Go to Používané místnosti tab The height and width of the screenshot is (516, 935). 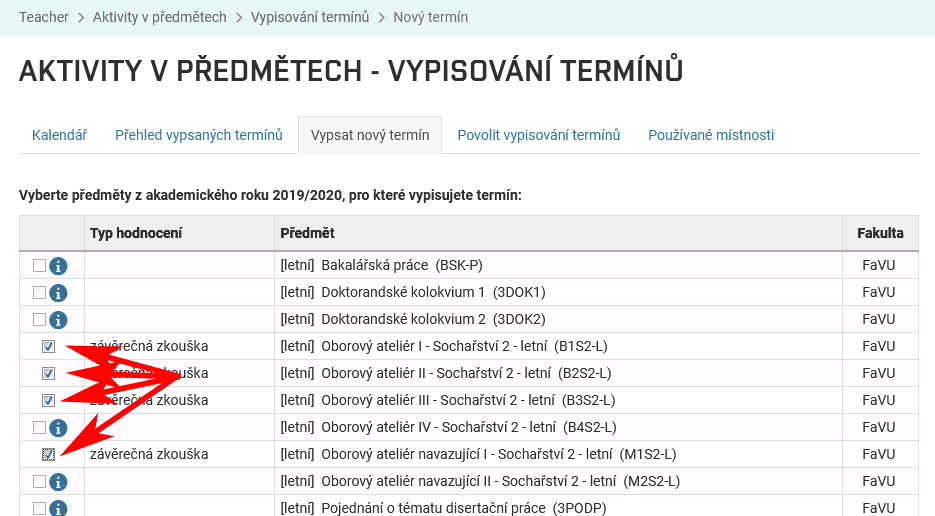711,135
